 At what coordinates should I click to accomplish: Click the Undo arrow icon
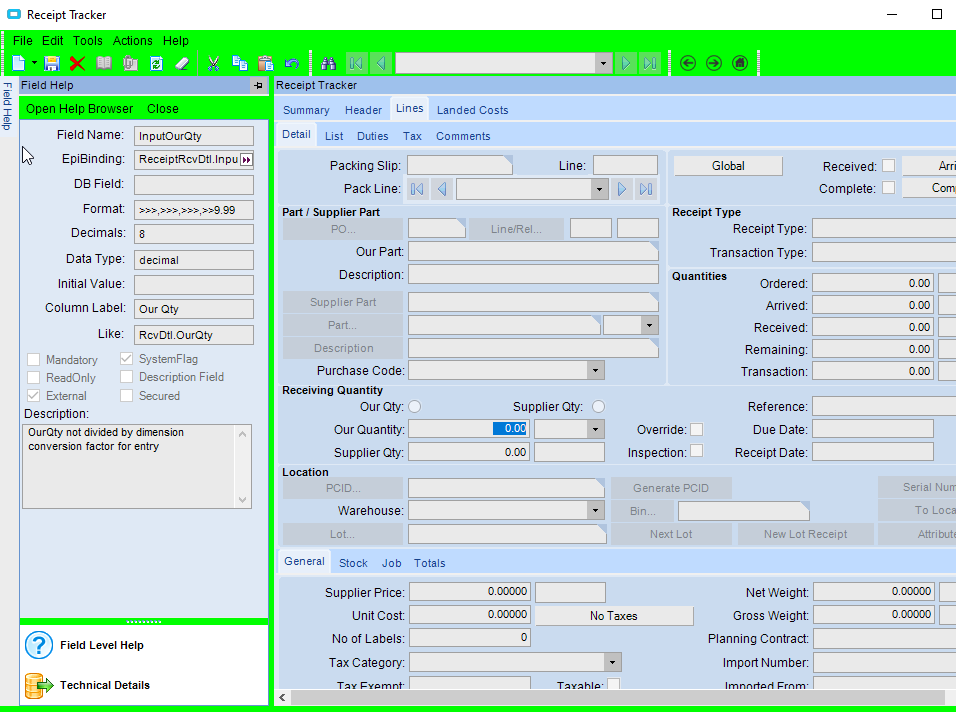coord(292,63)
